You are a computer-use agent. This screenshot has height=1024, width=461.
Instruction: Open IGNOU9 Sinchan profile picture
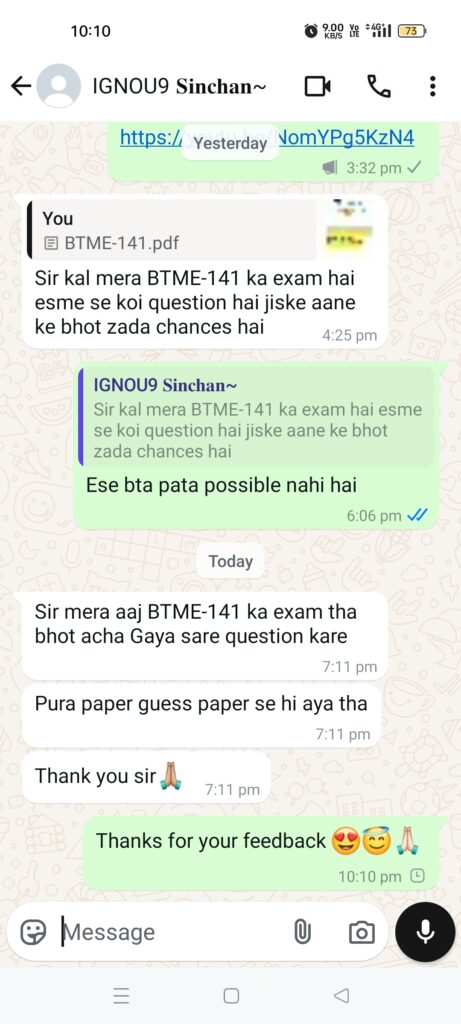(59, 86)
